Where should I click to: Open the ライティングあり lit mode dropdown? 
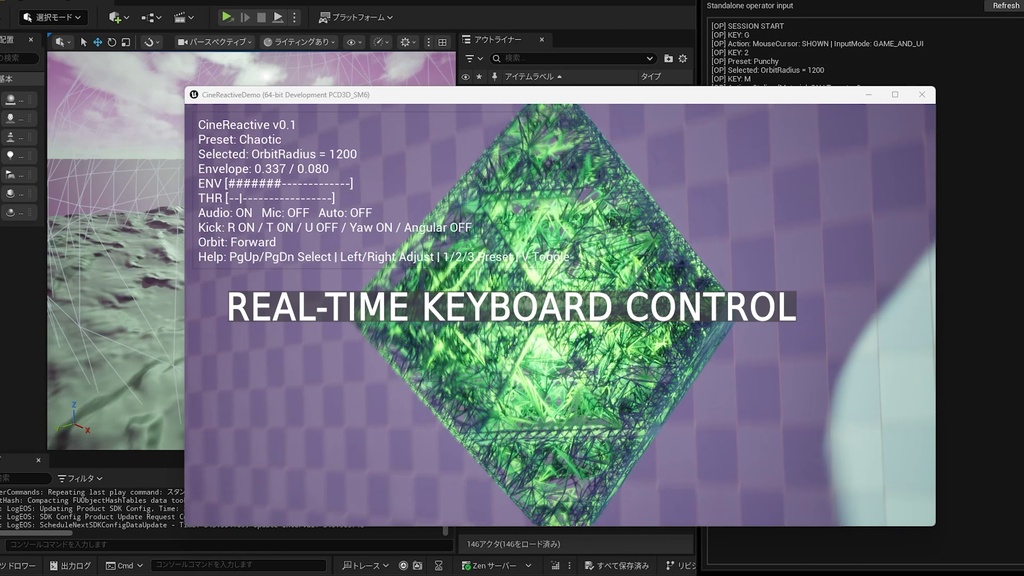coord(299,42)
